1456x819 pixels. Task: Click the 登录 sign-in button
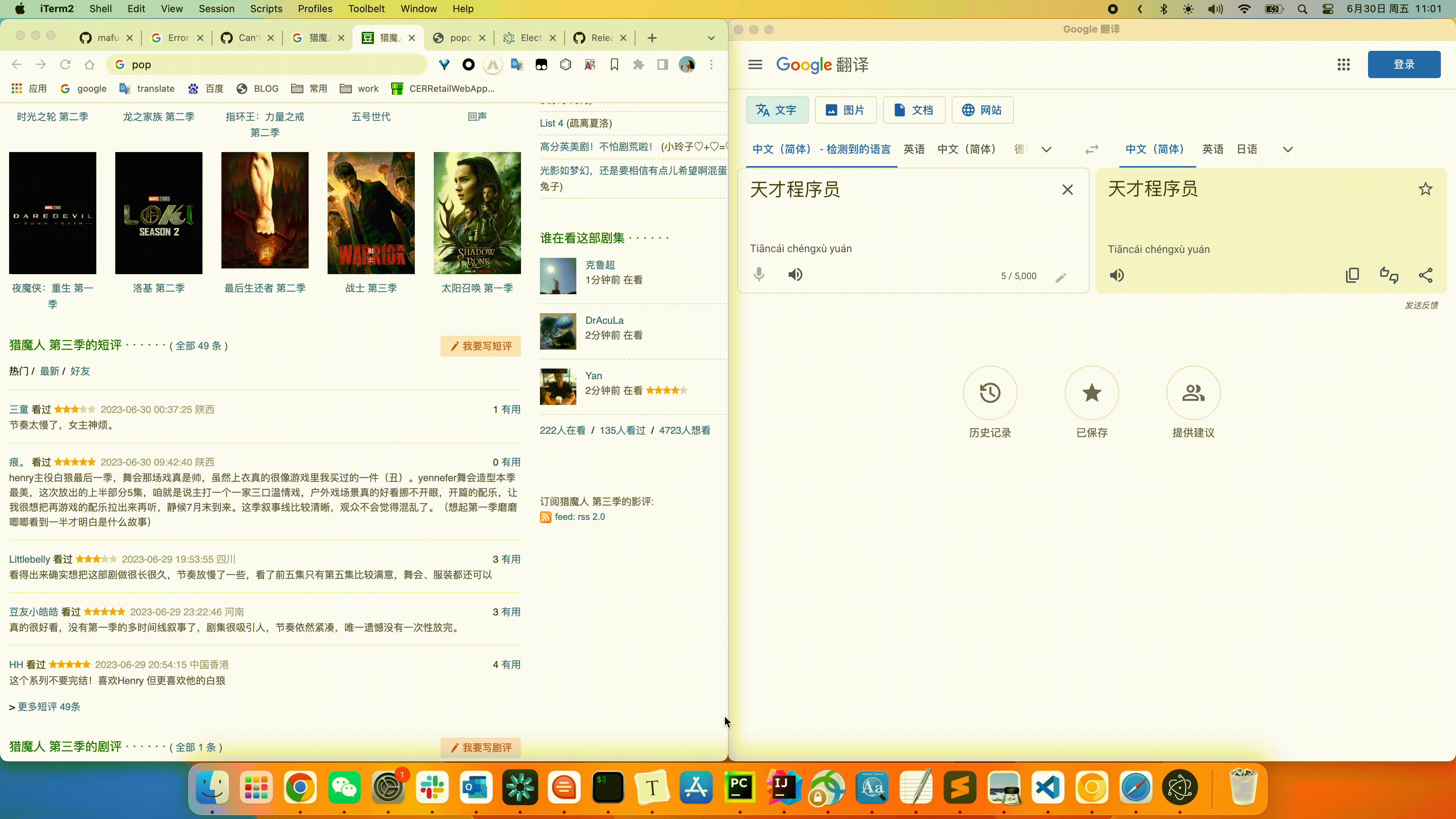1404,64
